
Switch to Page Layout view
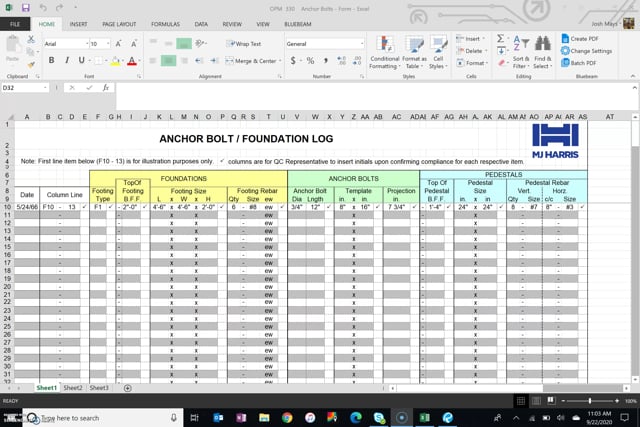point(536,401)
